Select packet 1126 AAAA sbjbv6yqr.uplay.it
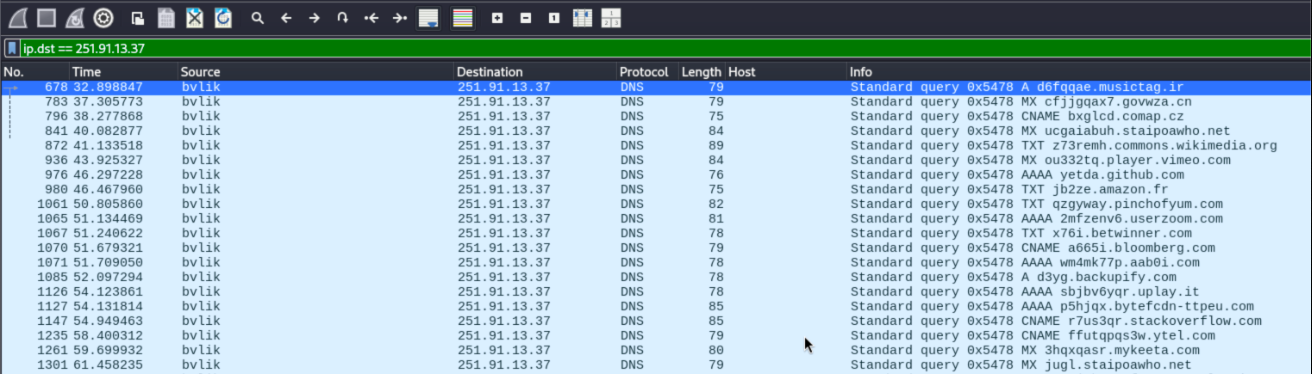The width and height of the screenshot is (1312, 374). 656,292
